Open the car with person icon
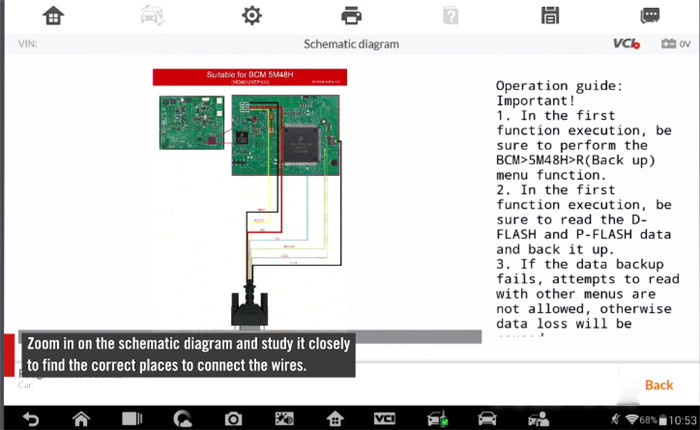The image size is (700, 430). (538, 419)
